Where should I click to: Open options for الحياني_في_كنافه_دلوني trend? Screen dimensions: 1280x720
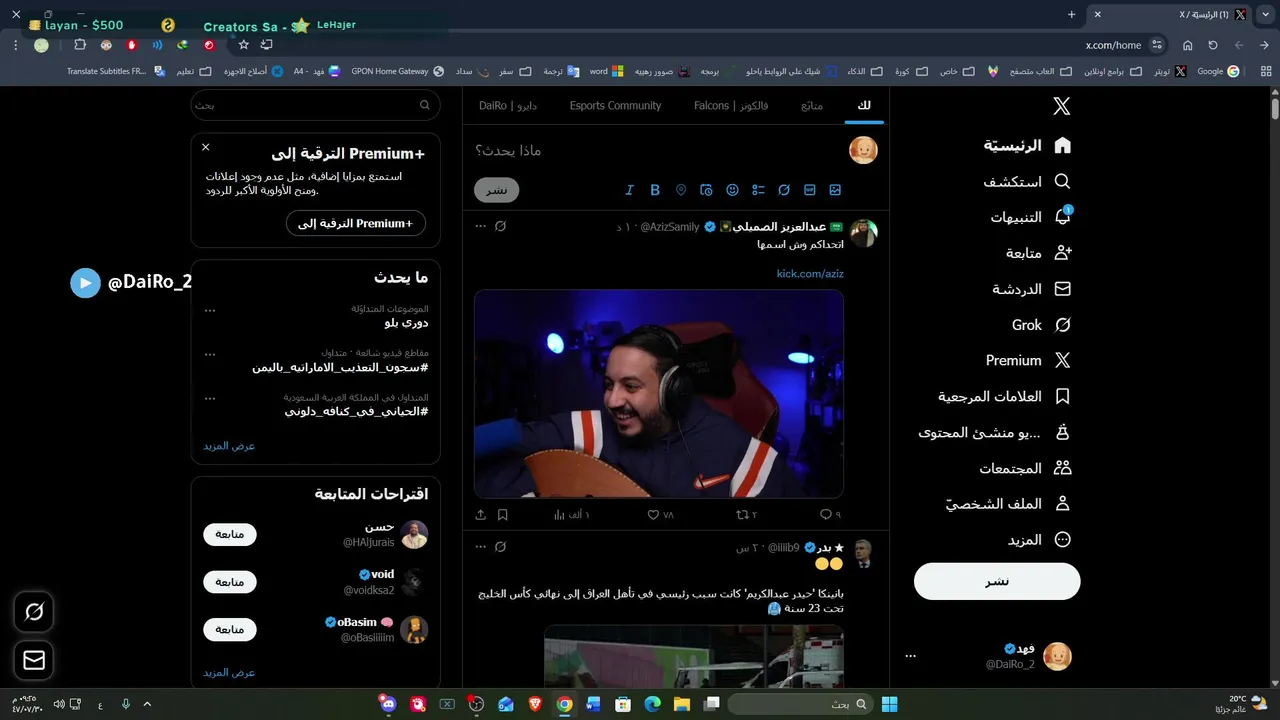[210, 398]
